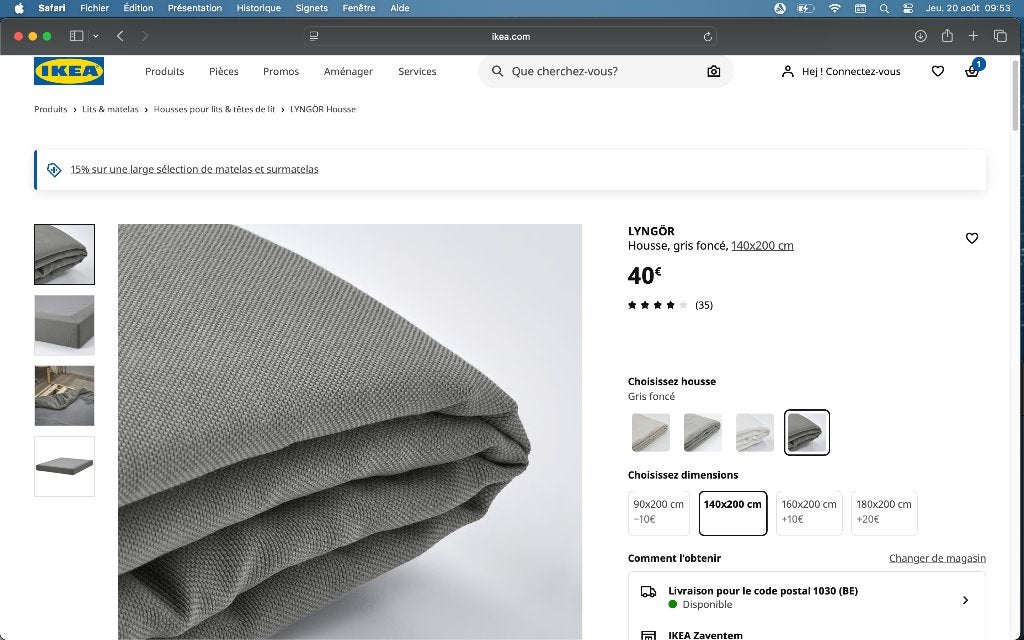The width and height of the screenshot is (1024, 640).
Task: Open the Fenêtre menu
Action: pyautogui.click(x=359, y=8)
